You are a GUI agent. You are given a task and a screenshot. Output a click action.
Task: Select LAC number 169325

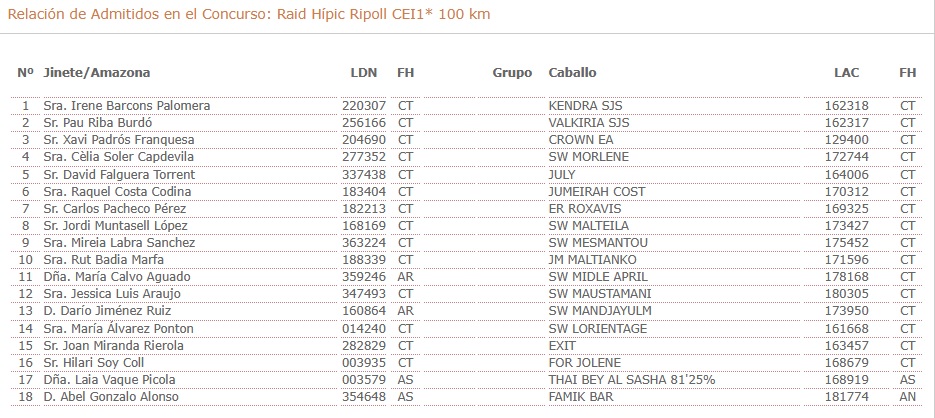coord(847,209)
